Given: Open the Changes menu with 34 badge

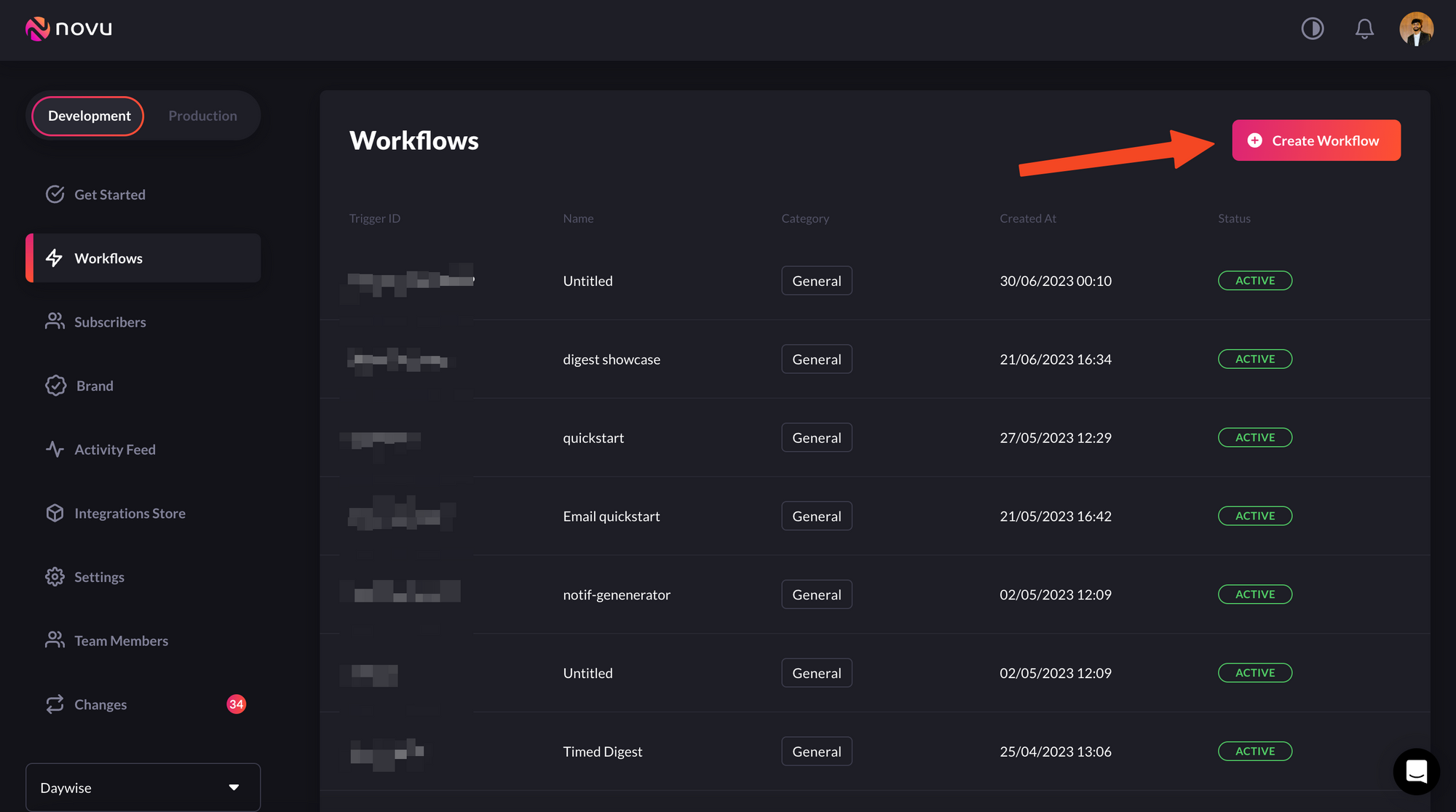Looking at the screenshot, I should [100, 704].
